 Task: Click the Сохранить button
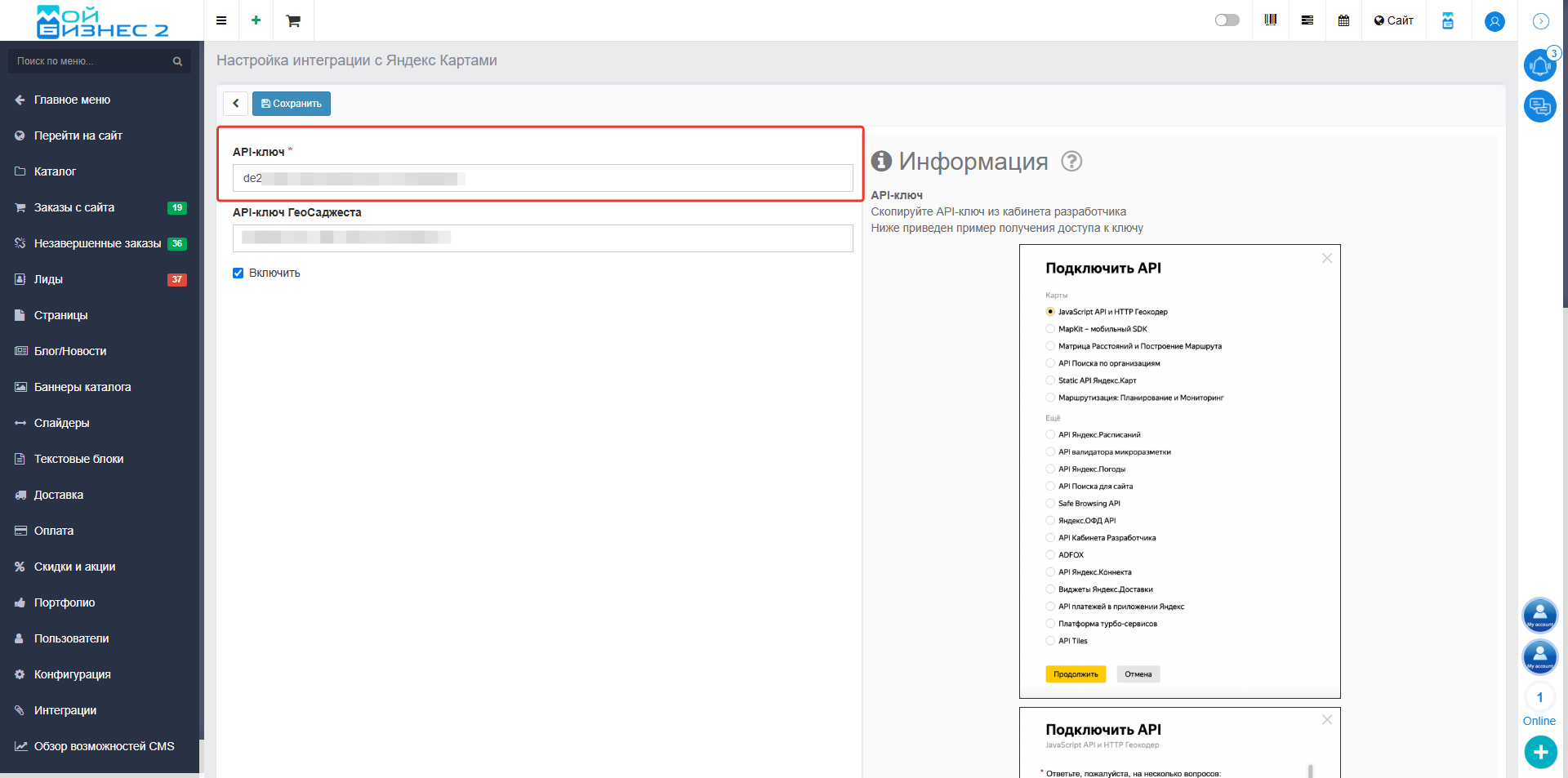(x=292, y=104)
